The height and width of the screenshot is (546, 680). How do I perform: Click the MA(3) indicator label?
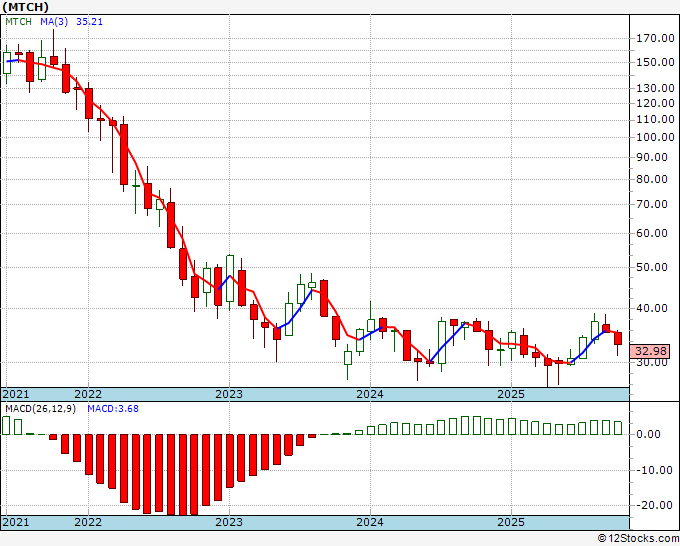tap(54, 22)
